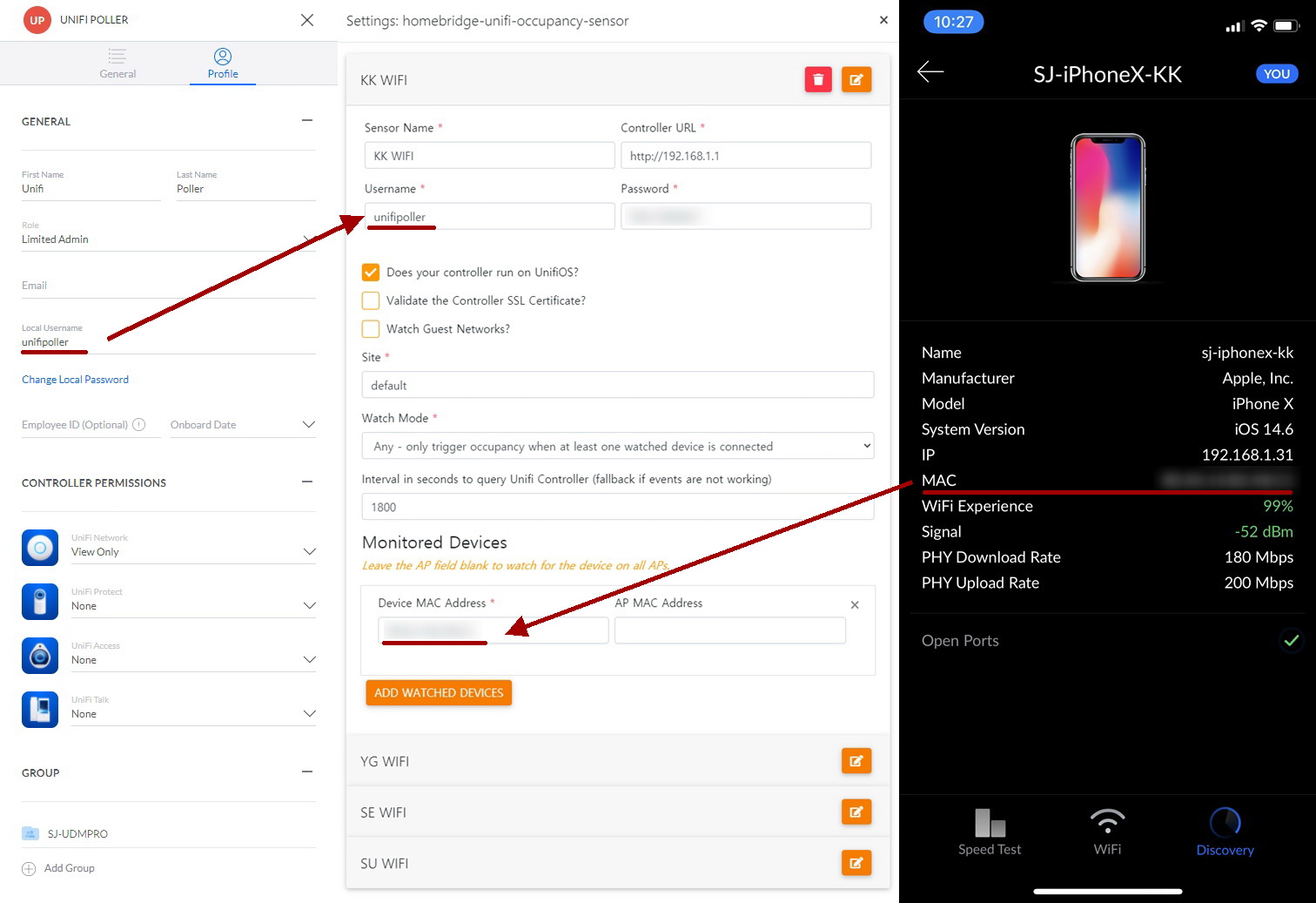This screenshot has height=903, width=1316.
Task: Click the Site input field
Action: (618, 385)
